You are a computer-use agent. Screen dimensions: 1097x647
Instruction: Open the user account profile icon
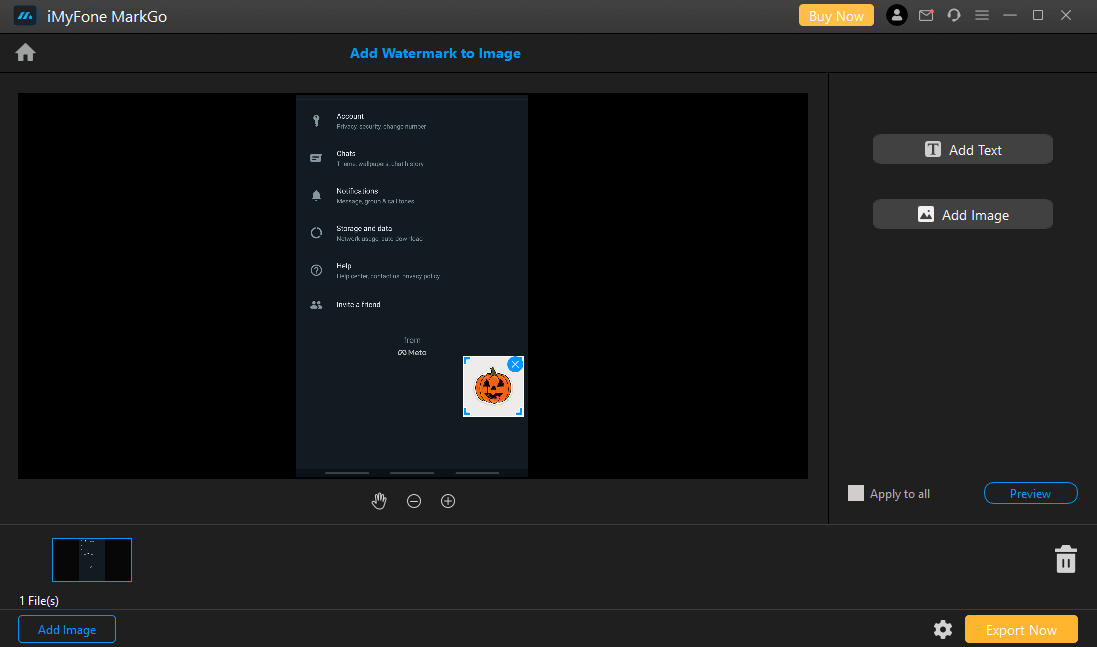(896, 15)
